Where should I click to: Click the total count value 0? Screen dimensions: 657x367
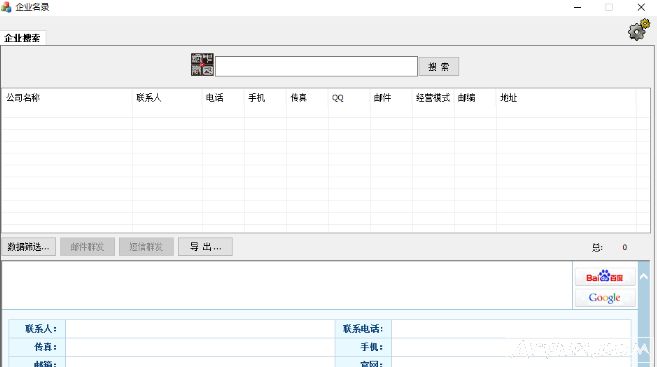[x=625, y=247]
